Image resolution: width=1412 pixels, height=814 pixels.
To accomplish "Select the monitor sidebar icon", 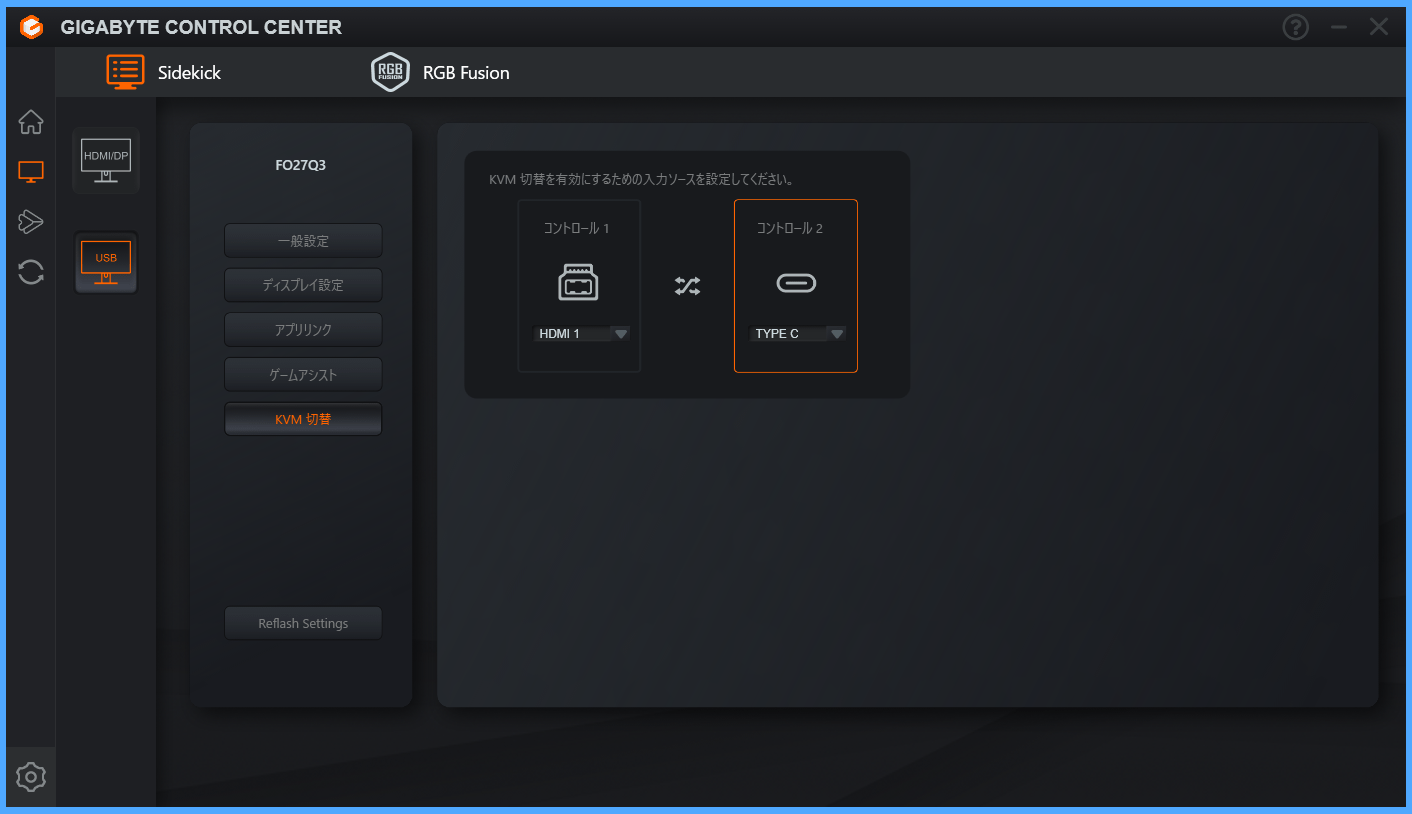I will 31,172.
